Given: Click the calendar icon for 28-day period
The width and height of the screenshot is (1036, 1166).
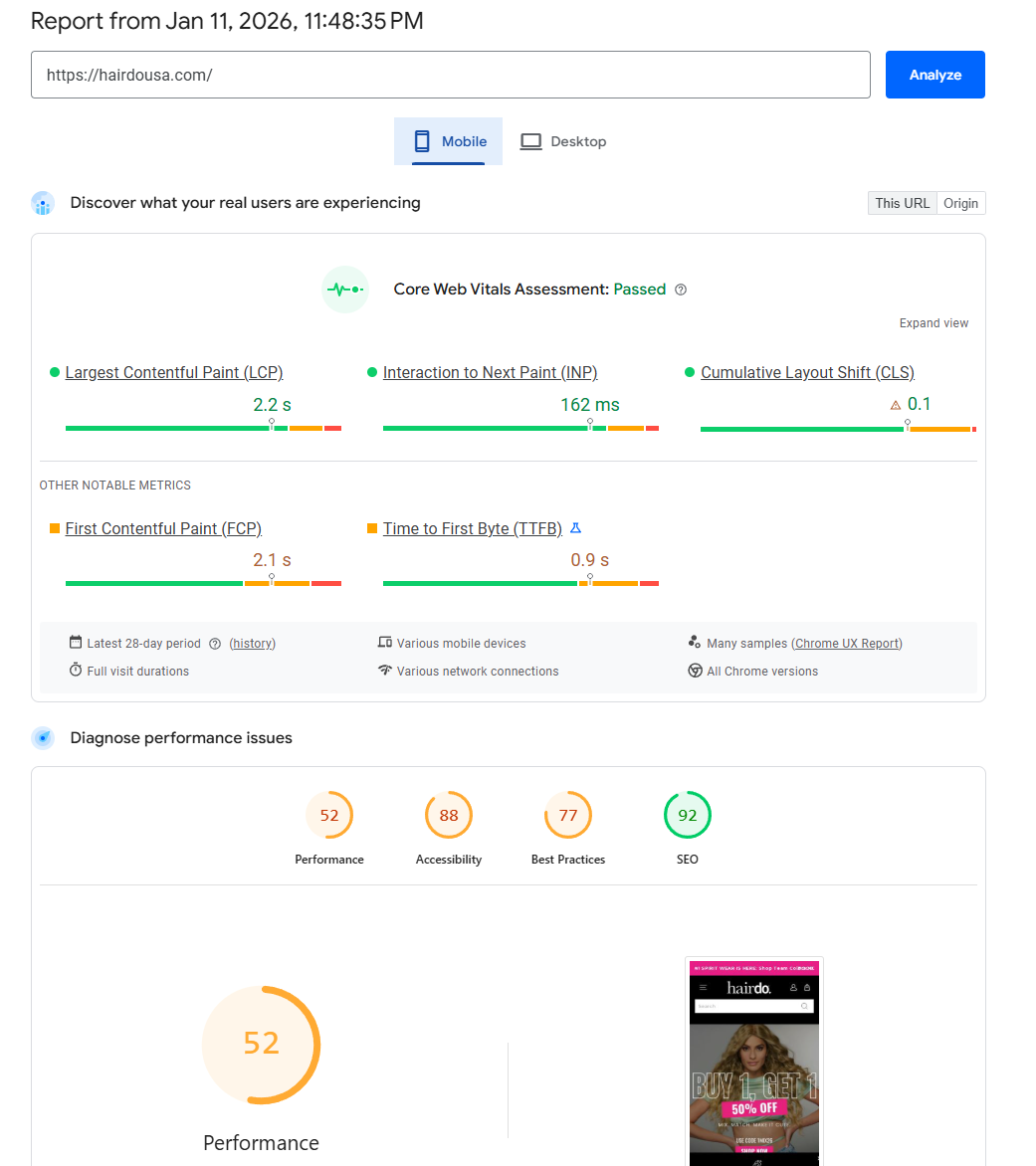Looking at the screenshot, I should click(75, 642).
